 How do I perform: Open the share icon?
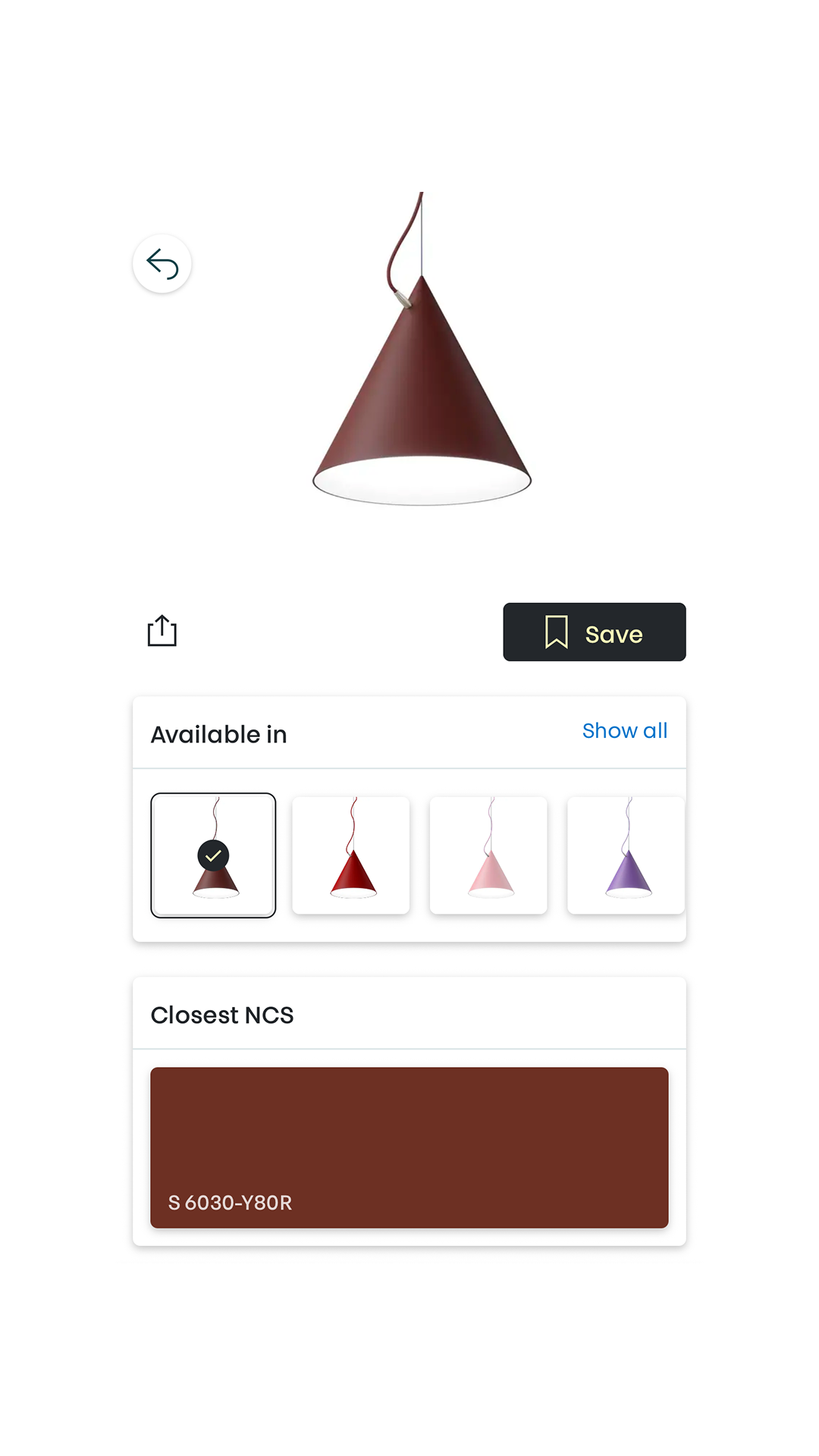point(162,631)
